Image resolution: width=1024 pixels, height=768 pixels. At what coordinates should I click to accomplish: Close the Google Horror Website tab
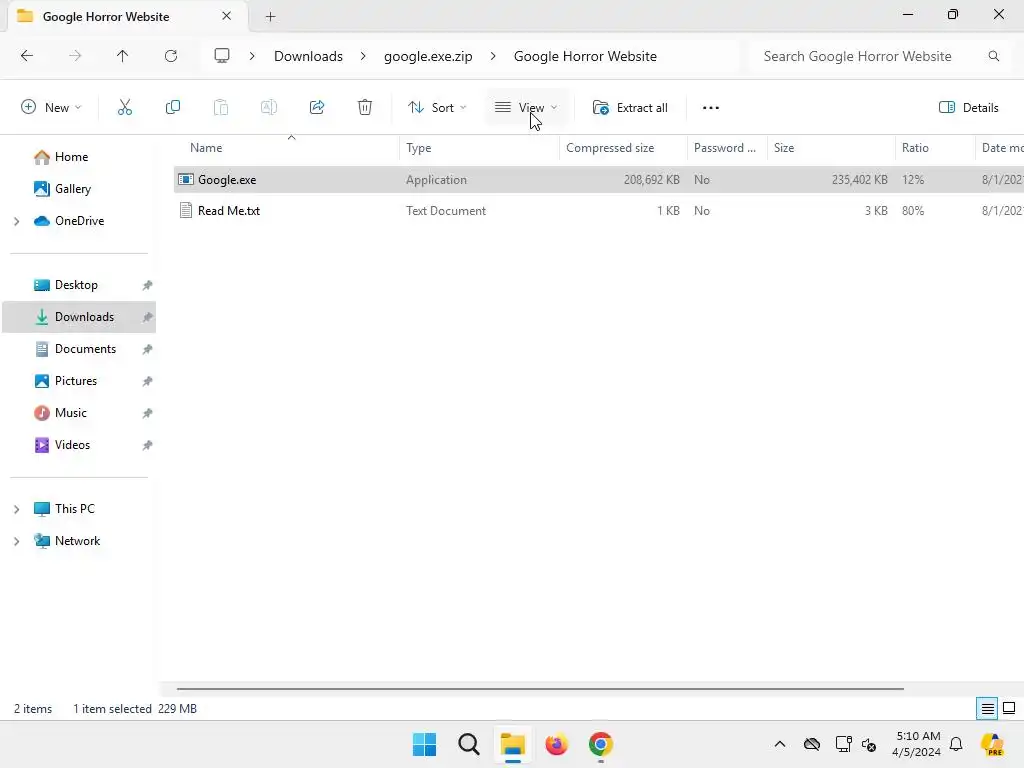click(227, 16)
